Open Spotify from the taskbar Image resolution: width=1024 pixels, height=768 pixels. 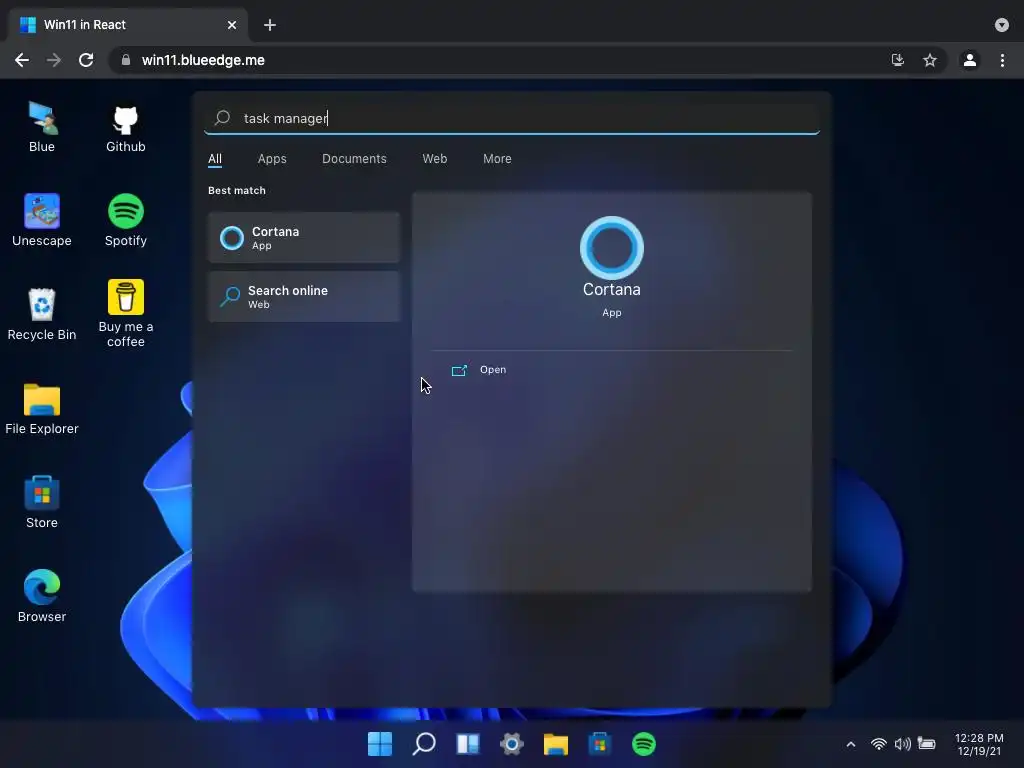click(644, 744)
